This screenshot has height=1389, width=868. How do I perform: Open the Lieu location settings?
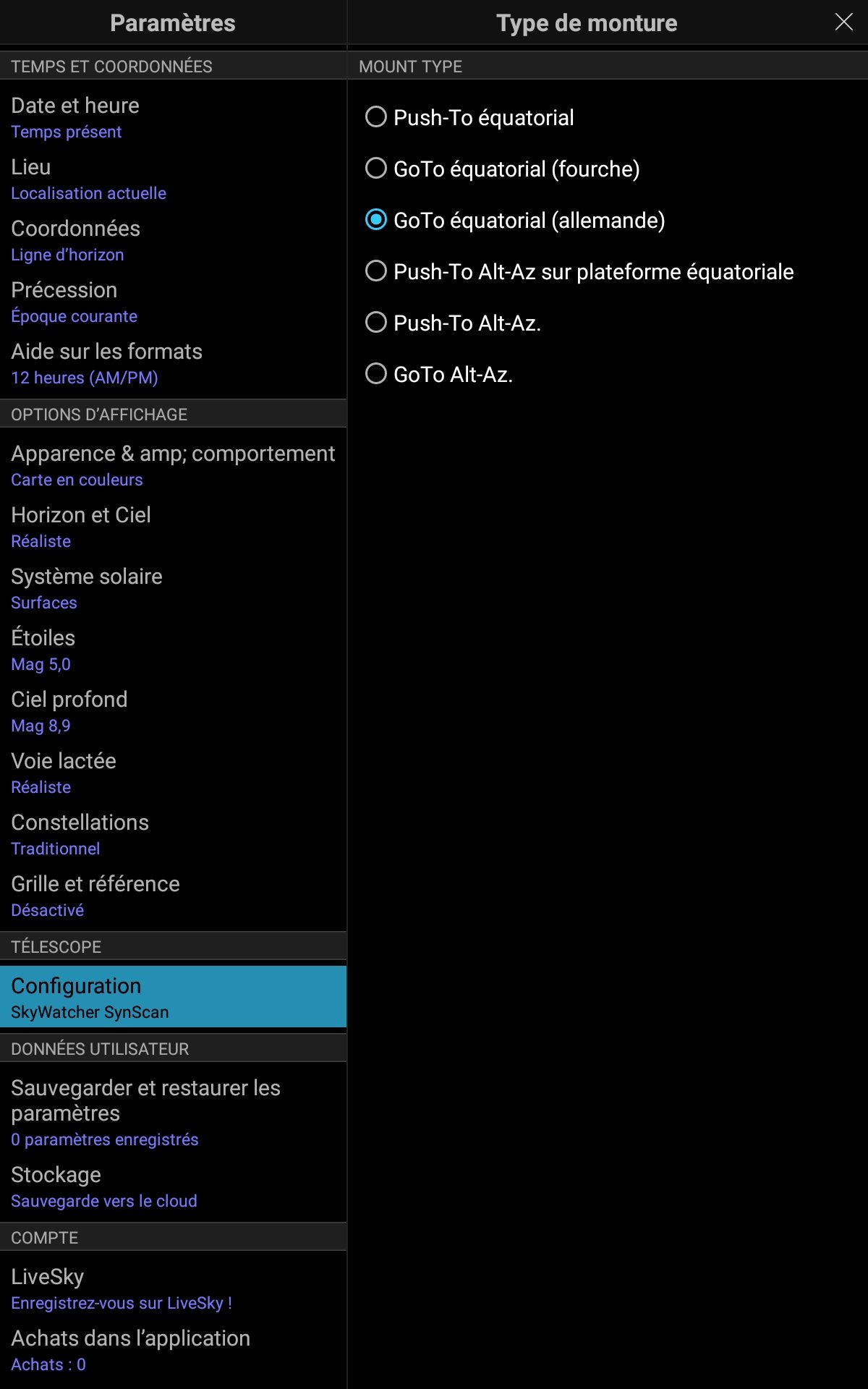coord(174,179)
